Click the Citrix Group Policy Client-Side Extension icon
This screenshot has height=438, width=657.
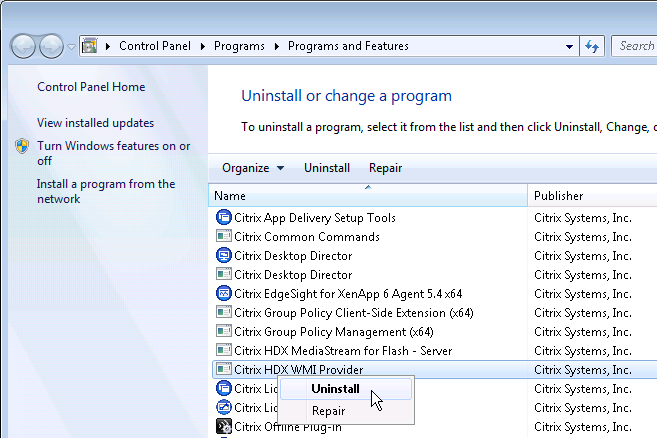point(224,312)
